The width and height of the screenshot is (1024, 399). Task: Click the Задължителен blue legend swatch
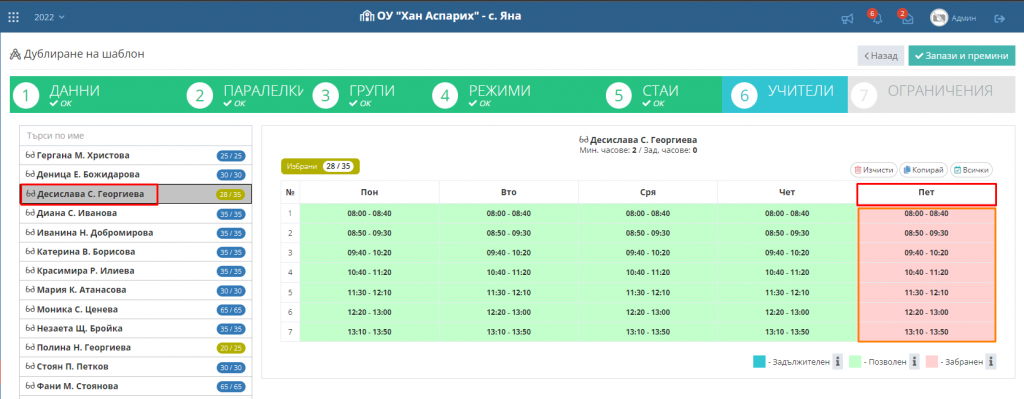tap(760, 361)
